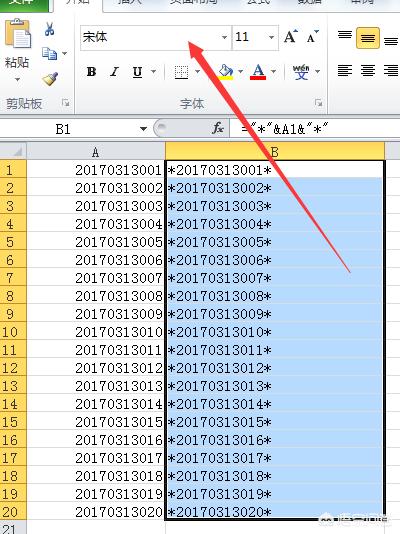The width and height of the screenshot is (400, 534).
Task: Click the red font color A
Action: click(258, 72)
